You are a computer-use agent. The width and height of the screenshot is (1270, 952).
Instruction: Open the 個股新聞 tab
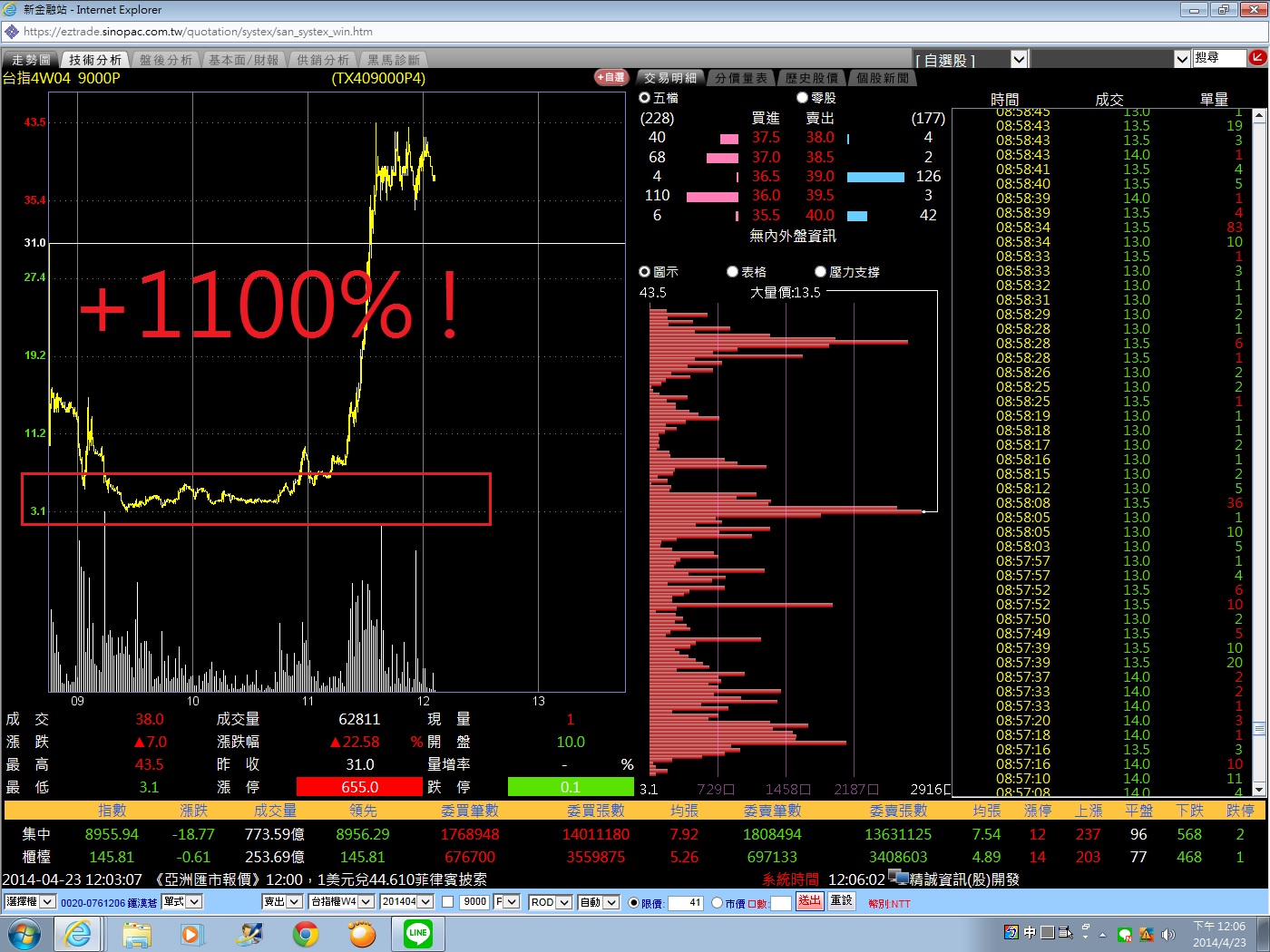[x=883, y=78]
